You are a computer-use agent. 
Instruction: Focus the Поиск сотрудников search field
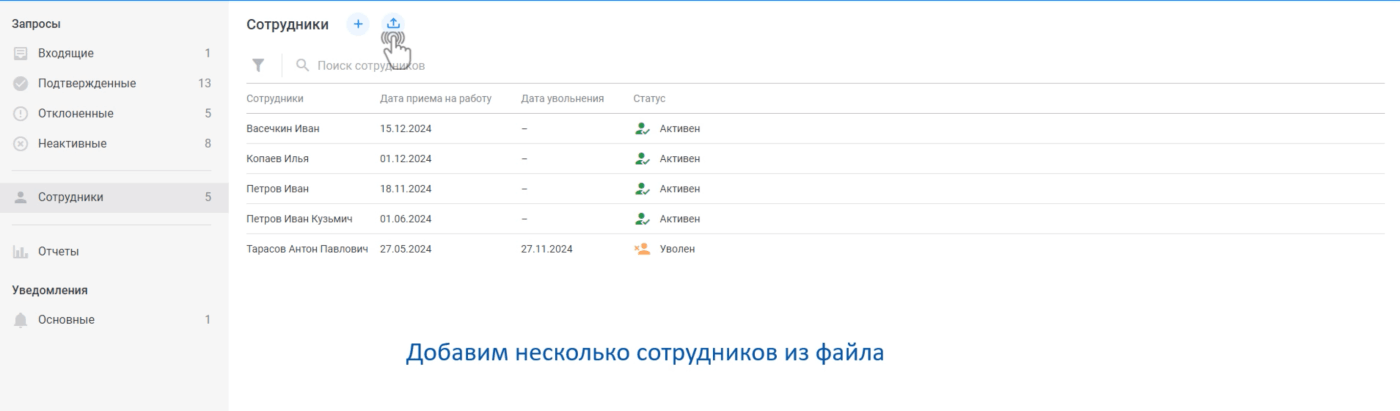[x=400, y=66]
